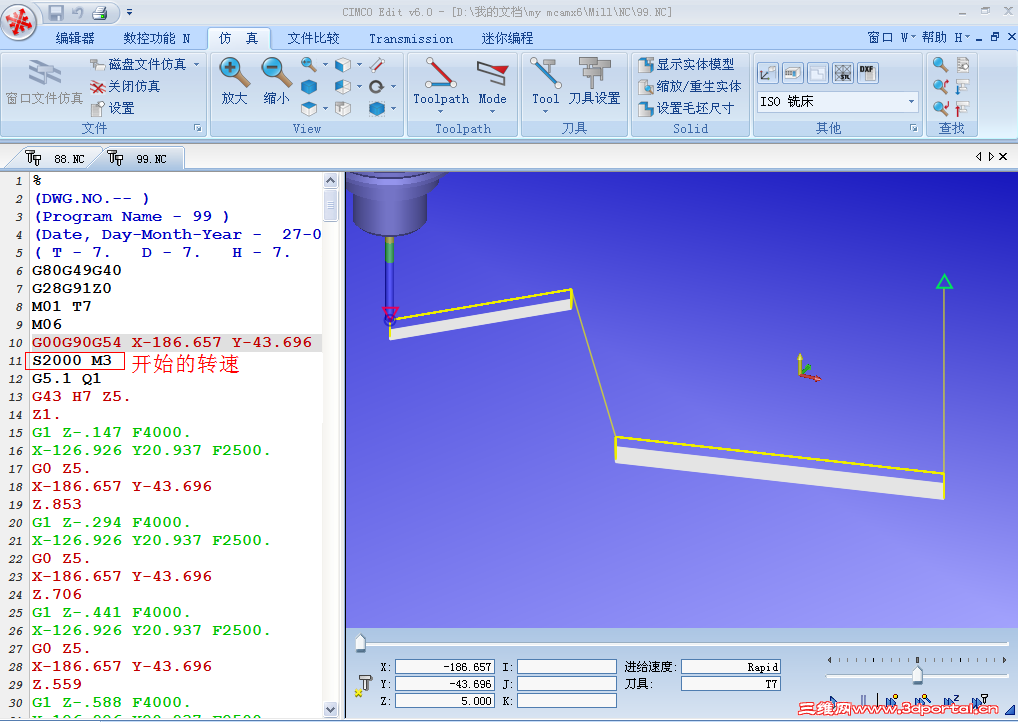Open the Transmission ribbon tab
The height and width of the screenshot is (722, 1018).
pyautogui.click(x=410, y=38)
